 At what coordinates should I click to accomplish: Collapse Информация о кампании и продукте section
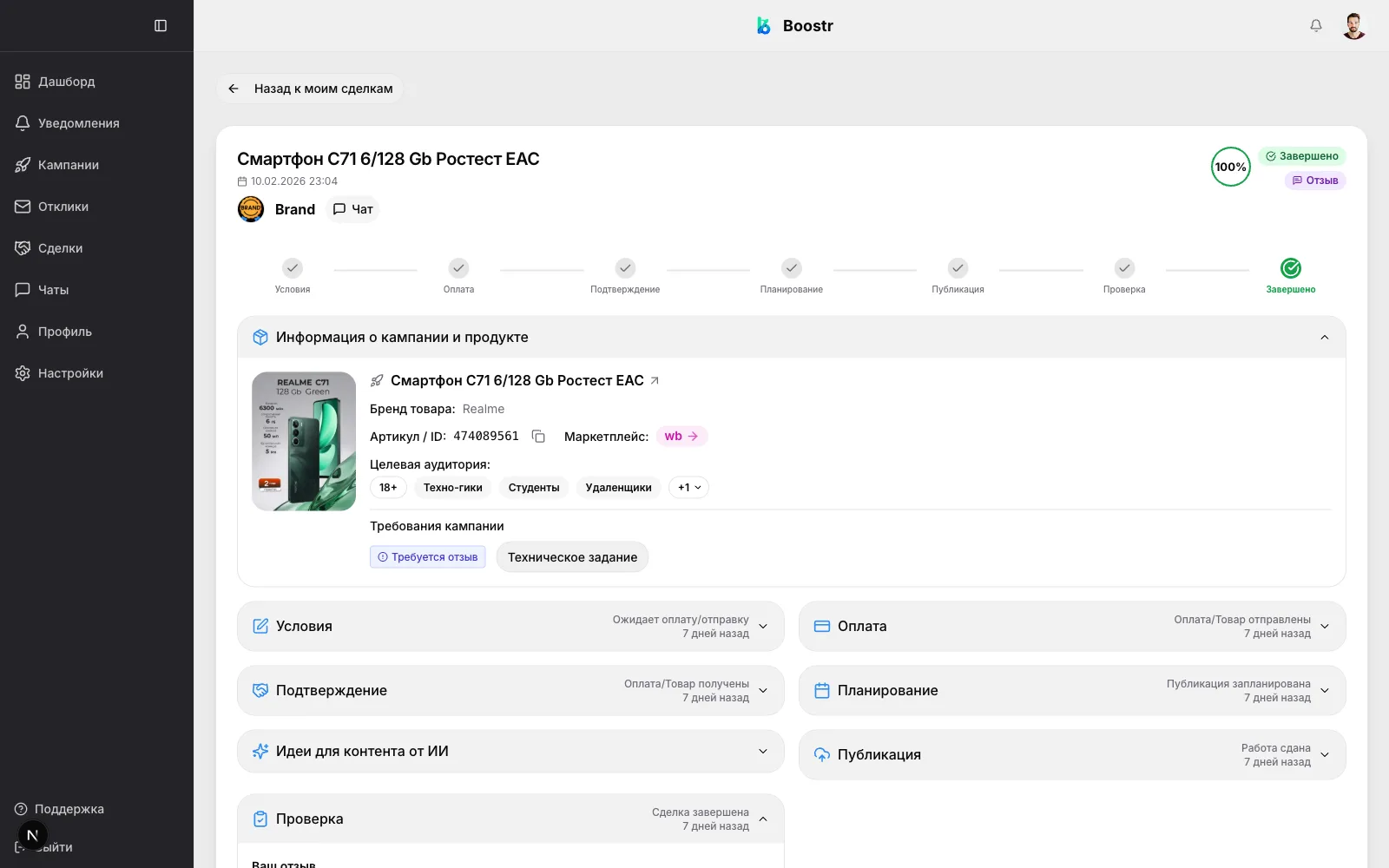1324,338
